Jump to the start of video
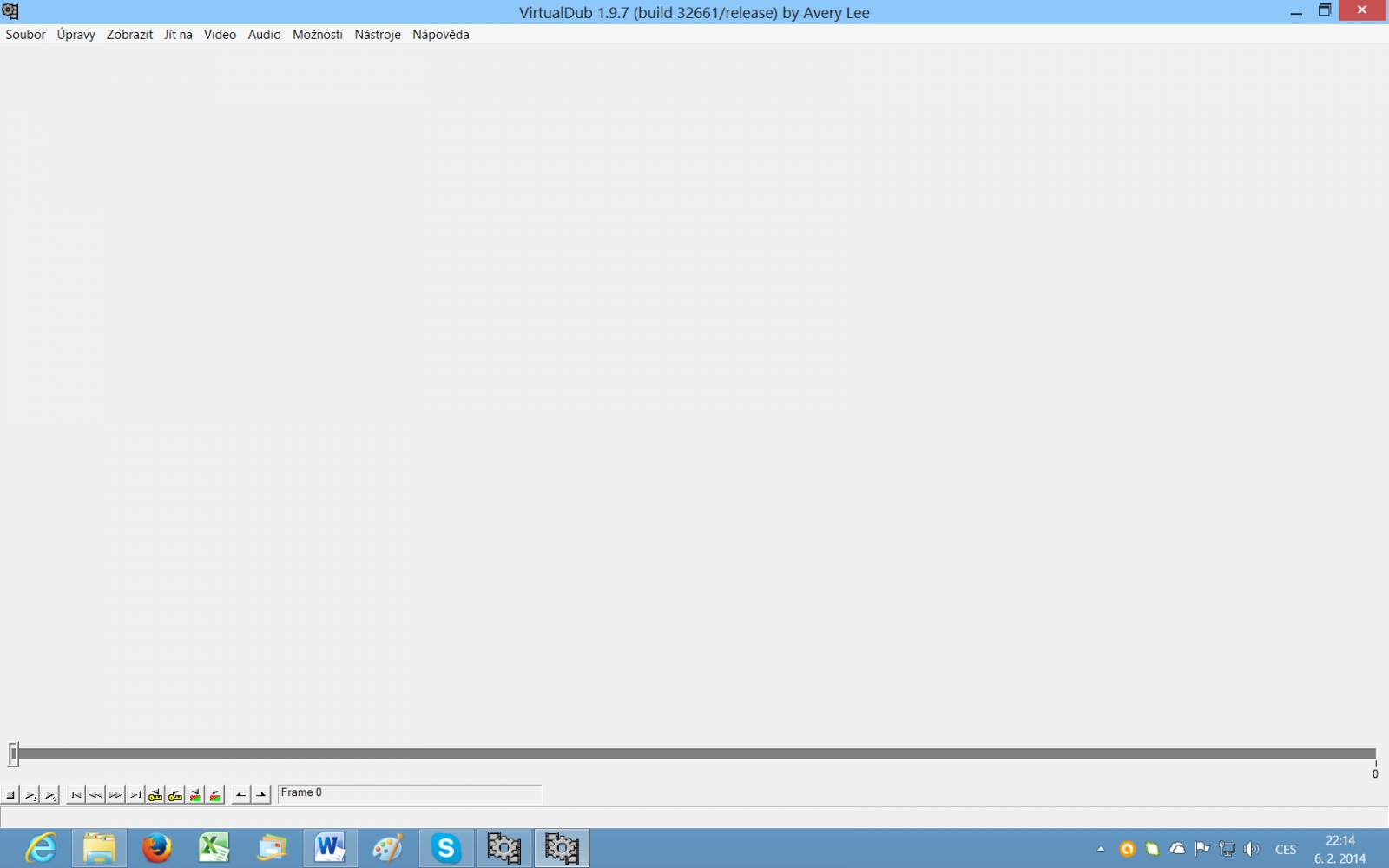 pyautogui.click(x=76, y=794)
